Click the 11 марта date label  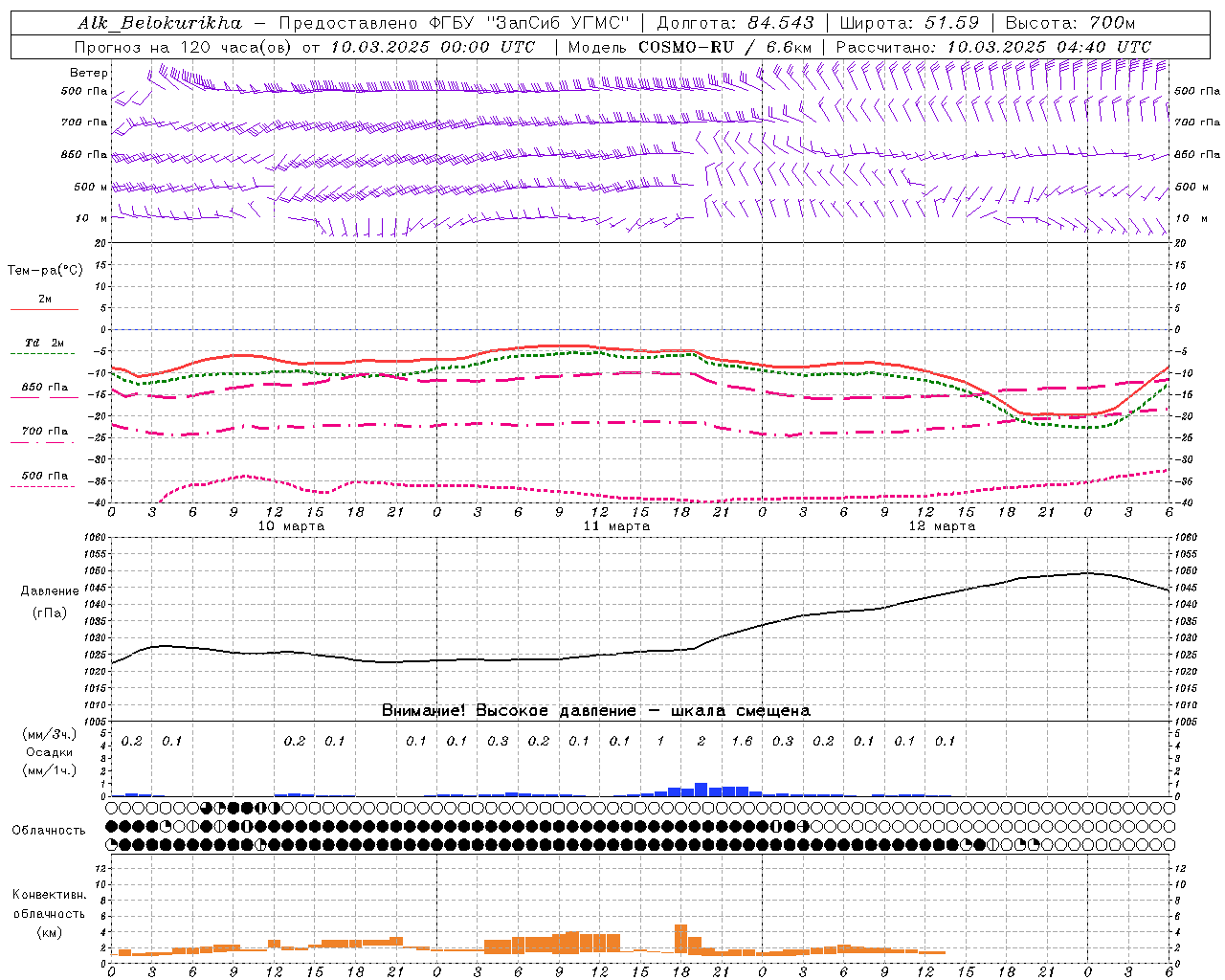coord(616,526)
